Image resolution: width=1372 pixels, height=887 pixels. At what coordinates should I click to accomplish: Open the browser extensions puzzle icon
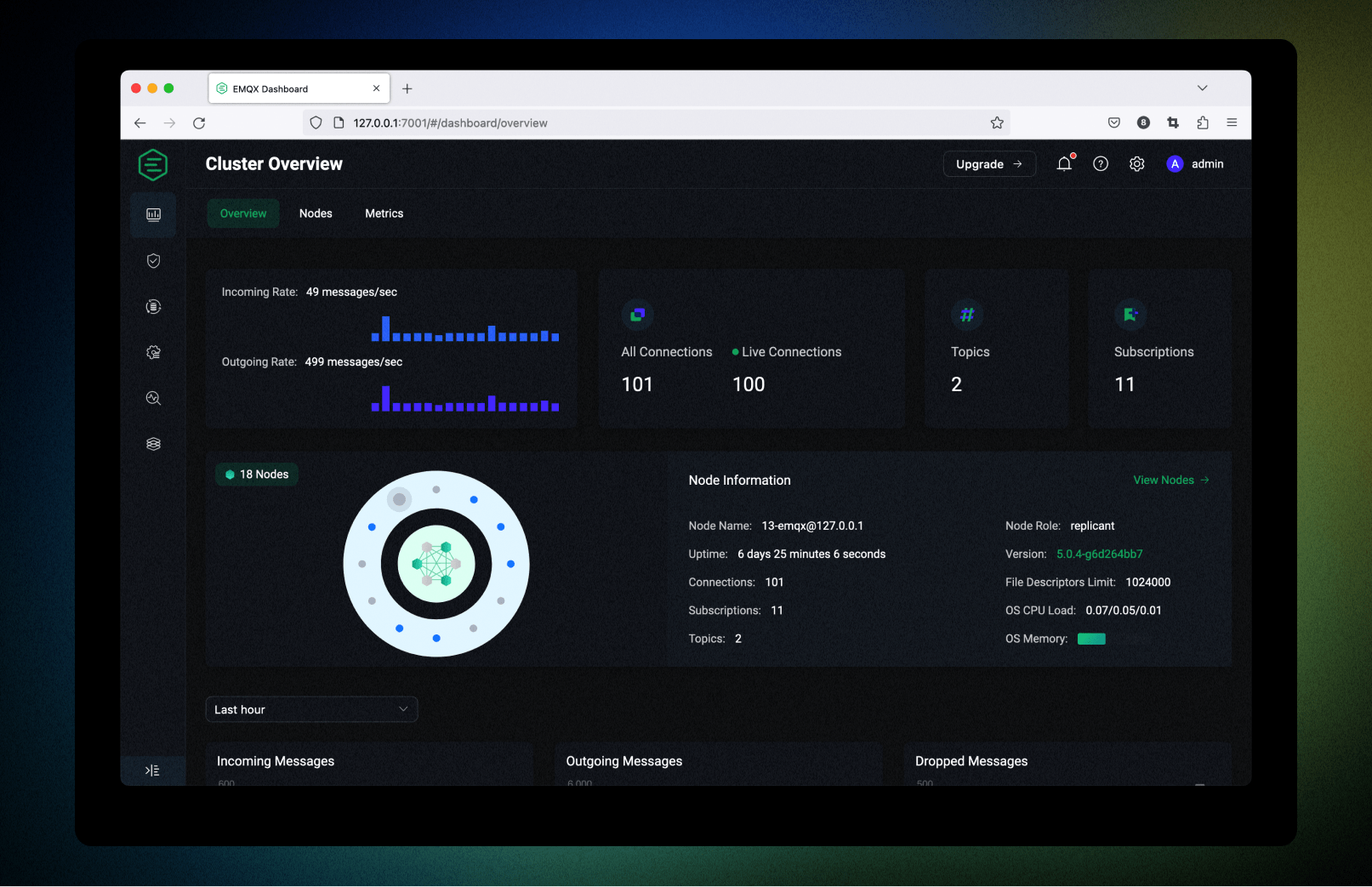[1203, 122]
